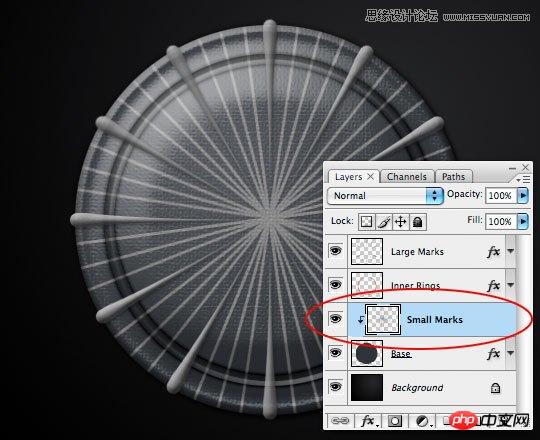Screen dimensions: 540x440
Task: Open the Opacity slider arrow
Action: [523, 196]
